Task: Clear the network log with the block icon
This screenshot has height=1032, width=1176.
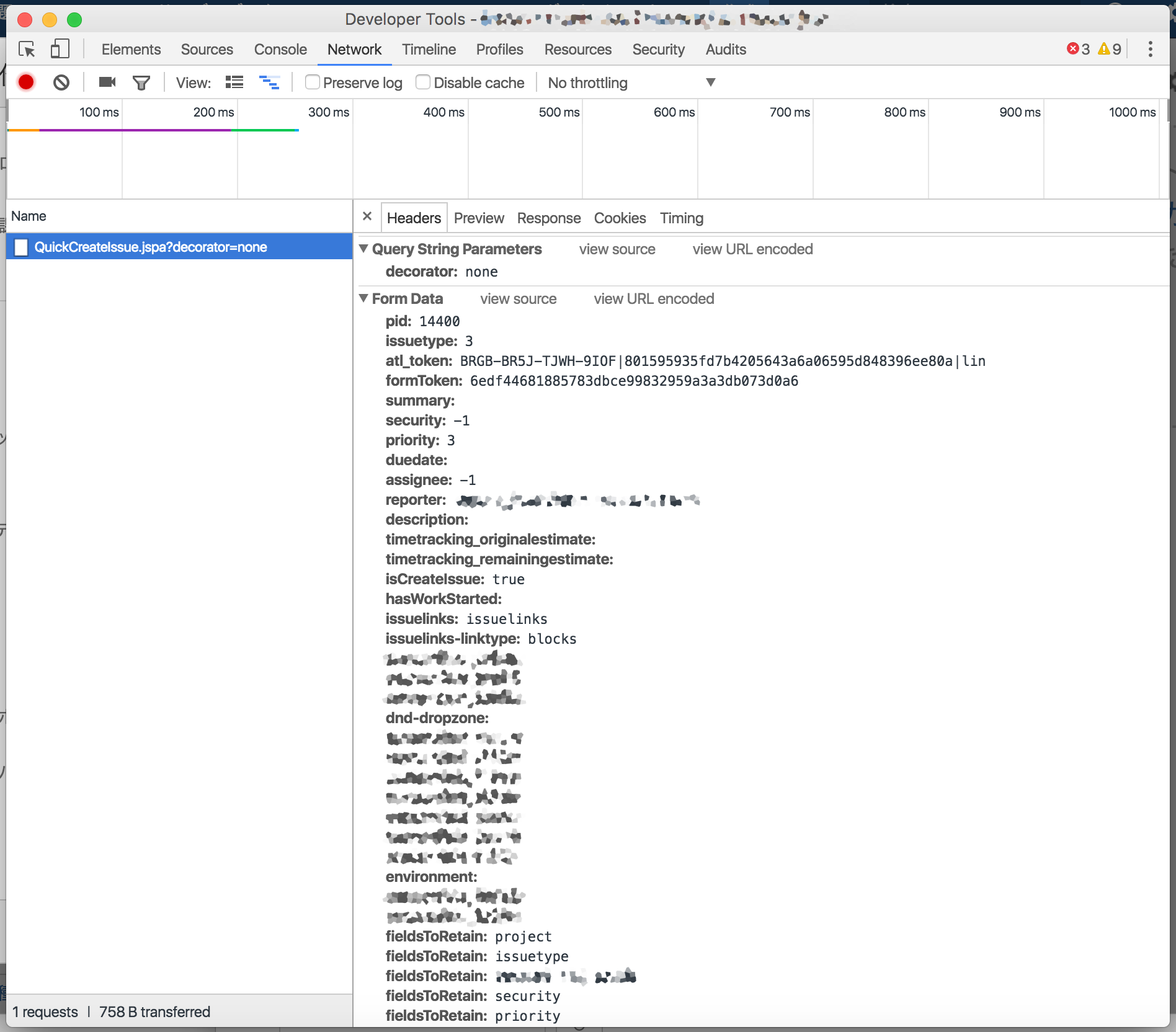Action: 61,82
